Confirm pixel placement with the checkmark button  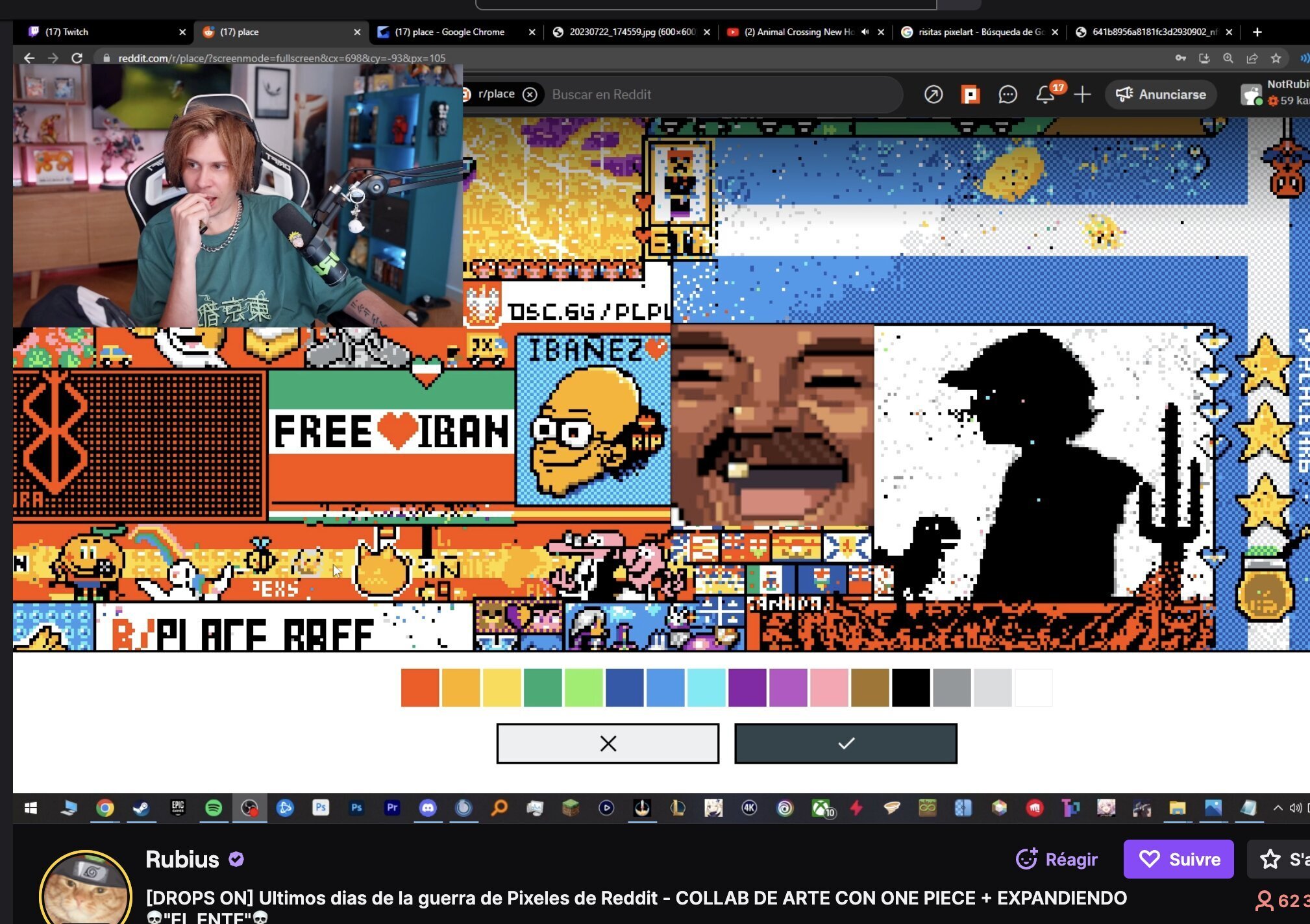tap(846, 744)
